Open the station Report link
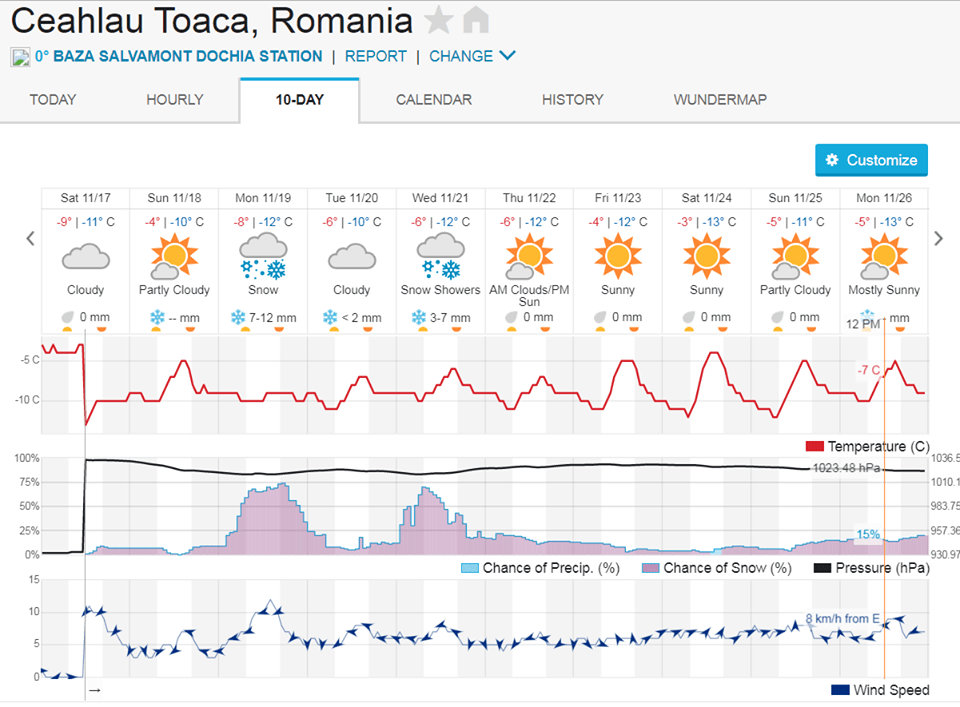 click(x=376, y=56)
